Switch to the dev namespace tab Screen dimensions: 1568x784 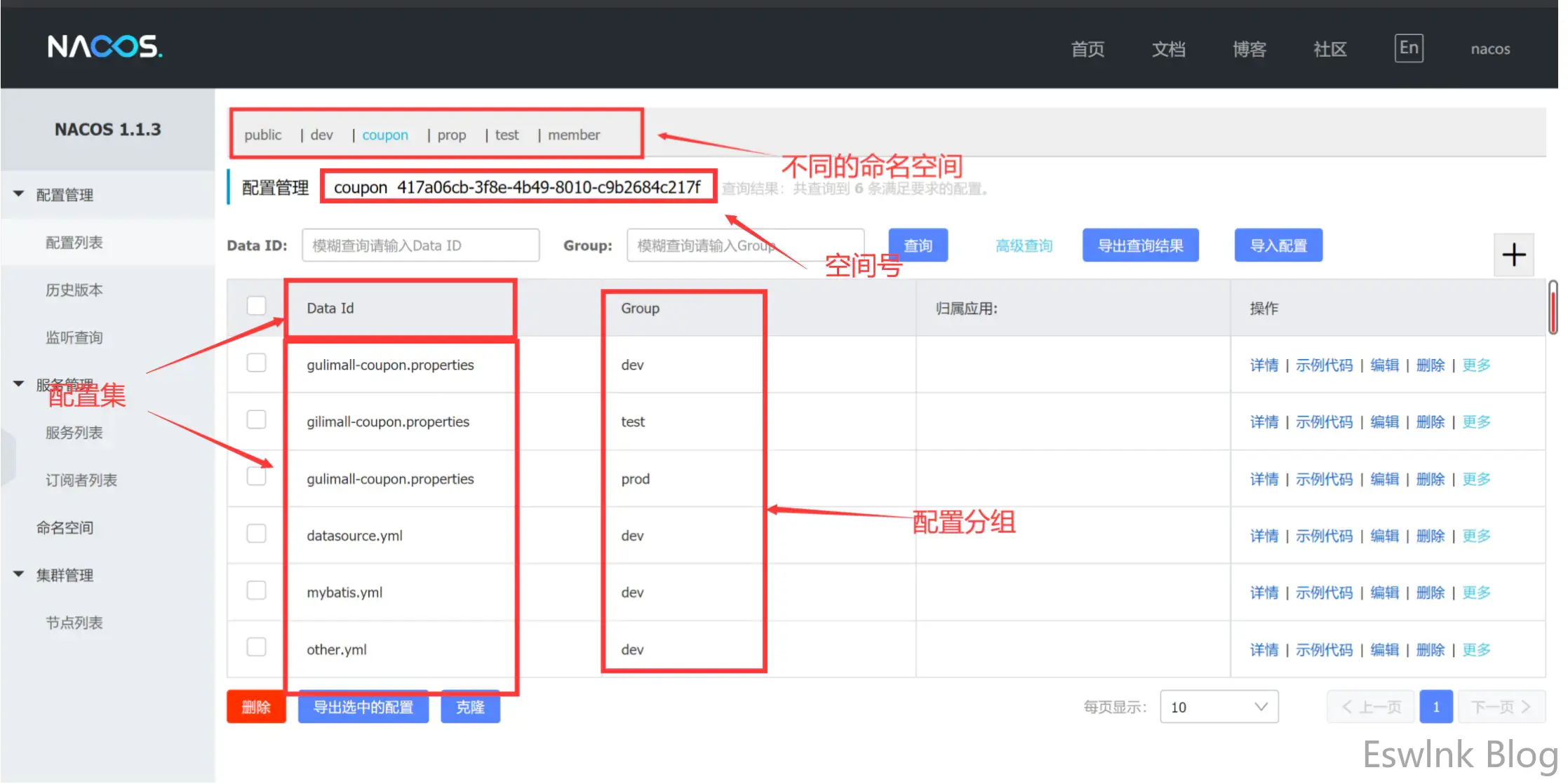[321, 135]
